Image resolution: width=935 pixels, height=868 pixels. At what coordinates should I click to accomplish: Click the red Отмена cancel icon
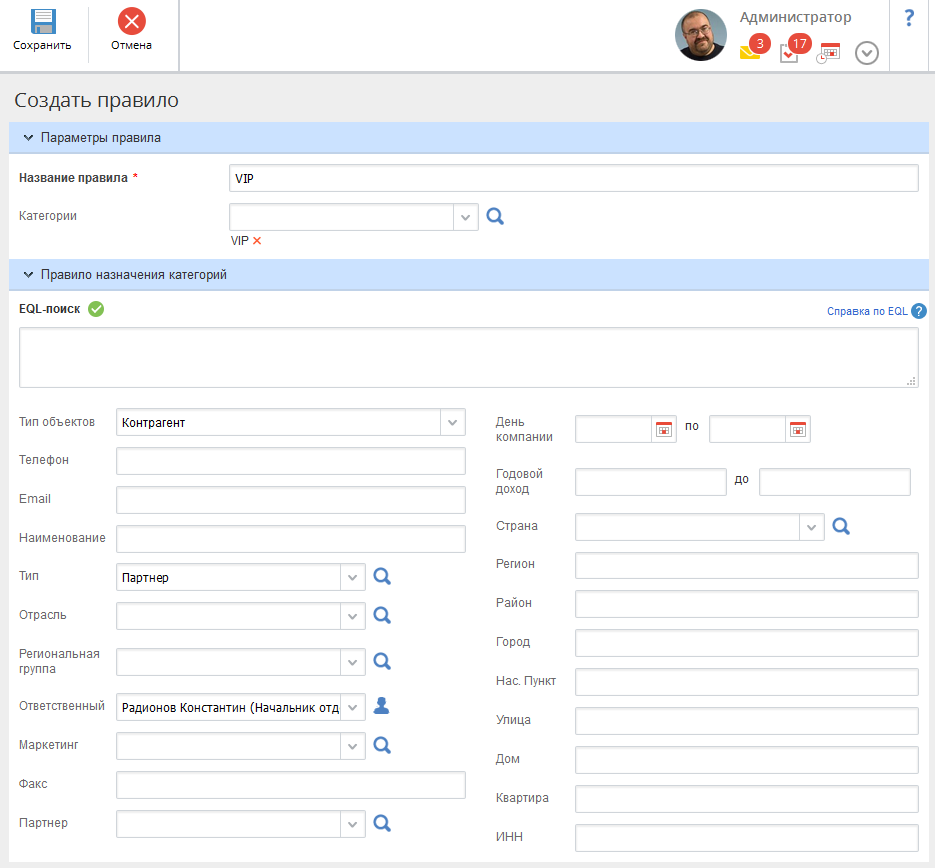131,22
